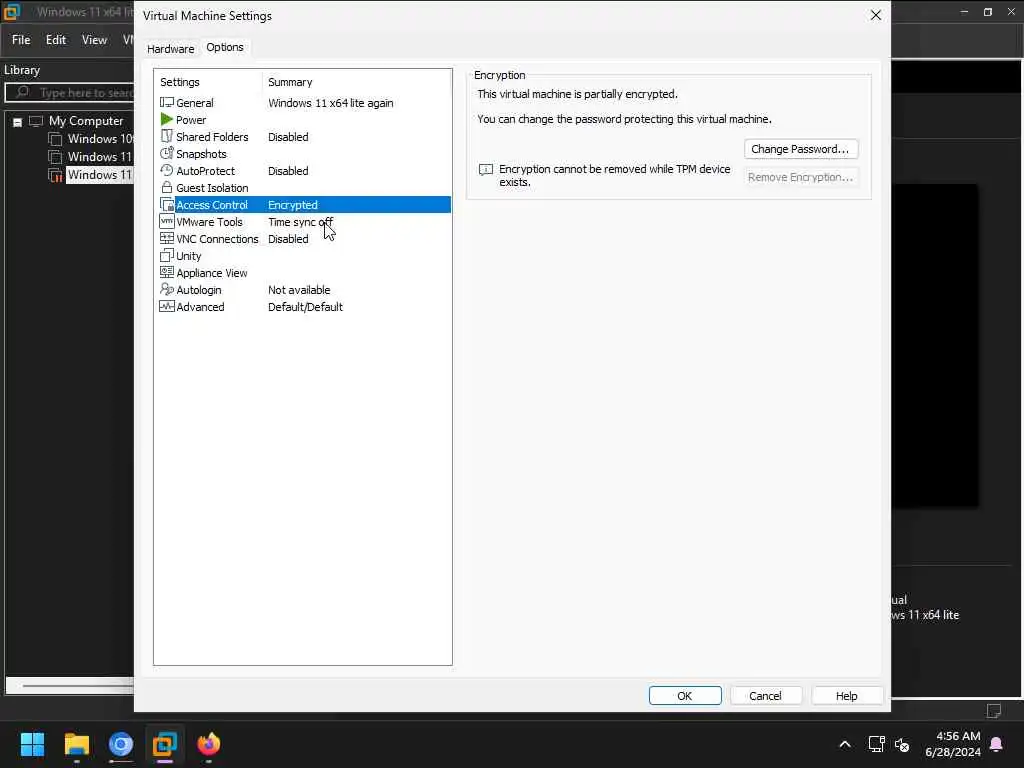Click the Remove Encryption button
The image size is (1024, 768).
point(801,177)
